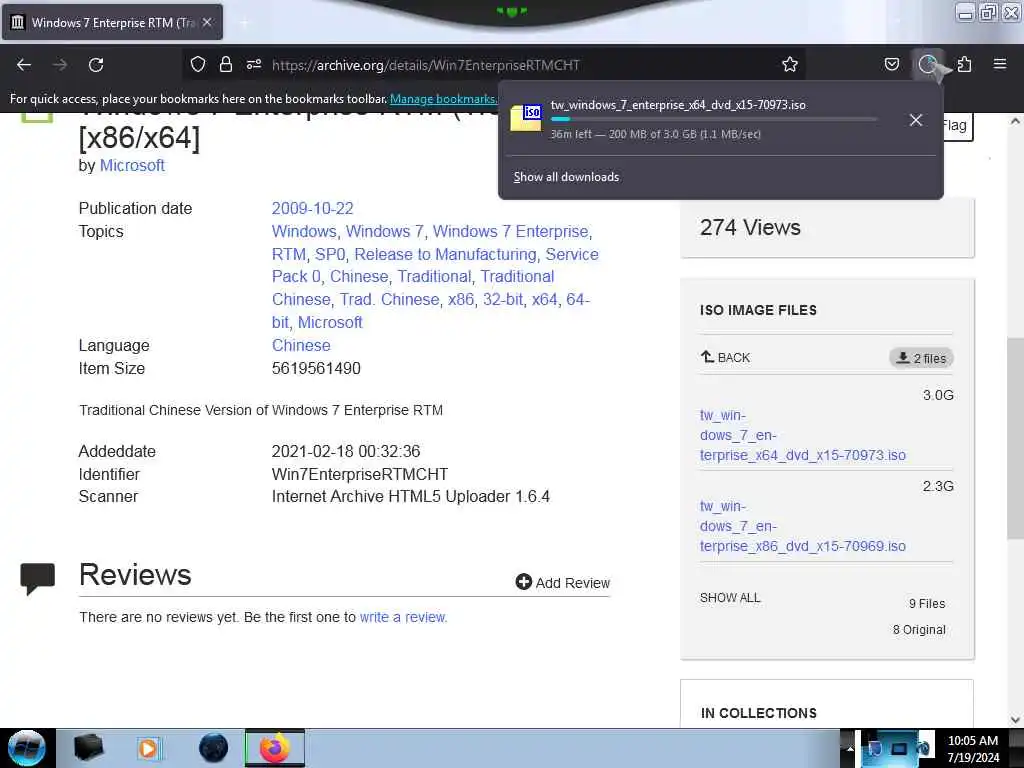Go back to previous page

24,65
